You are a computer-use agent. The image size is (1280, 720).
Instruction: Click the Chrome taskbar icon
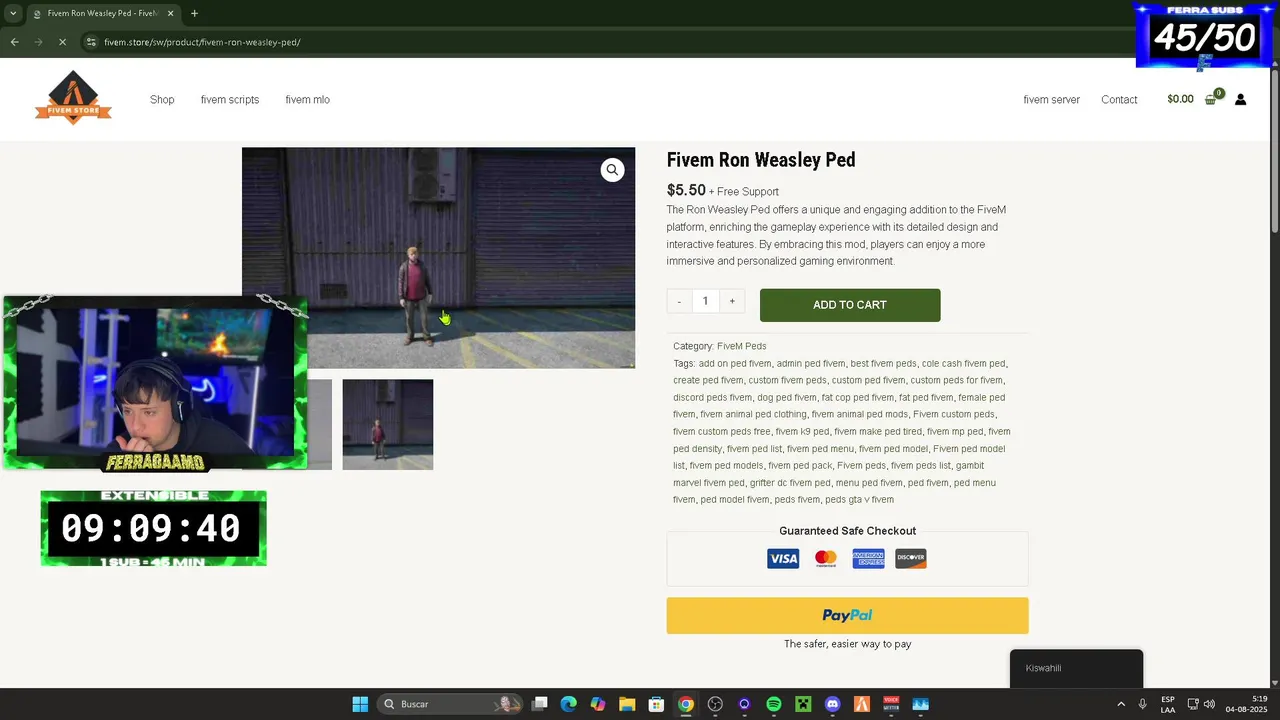(686, 704)
